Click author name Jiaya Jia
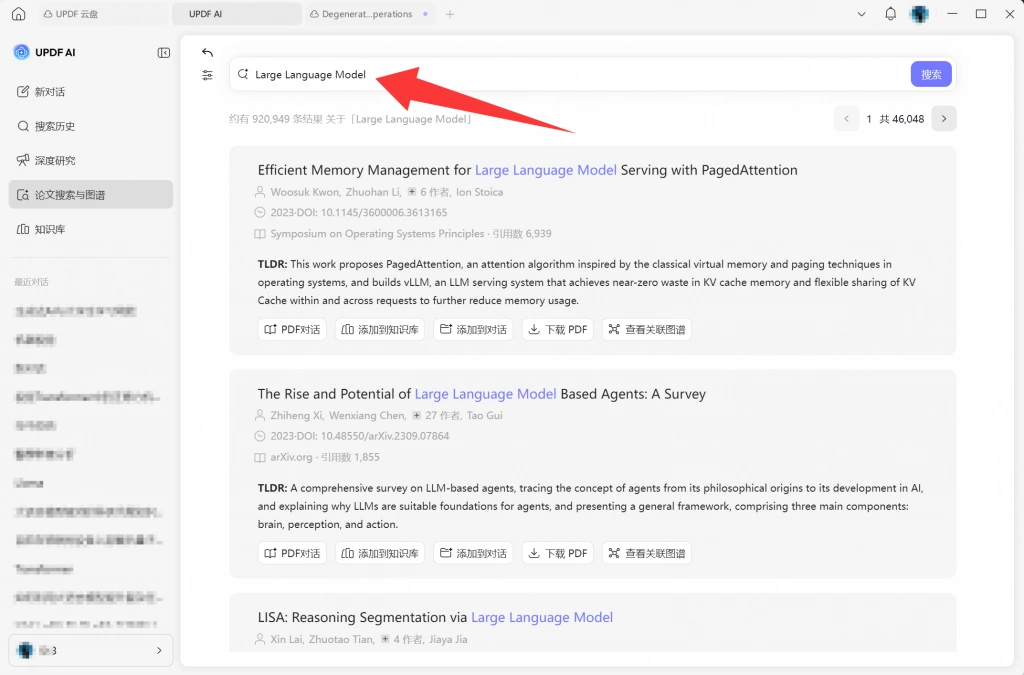The width and height of the screenshot is (1024, 675). coord(448,639)
